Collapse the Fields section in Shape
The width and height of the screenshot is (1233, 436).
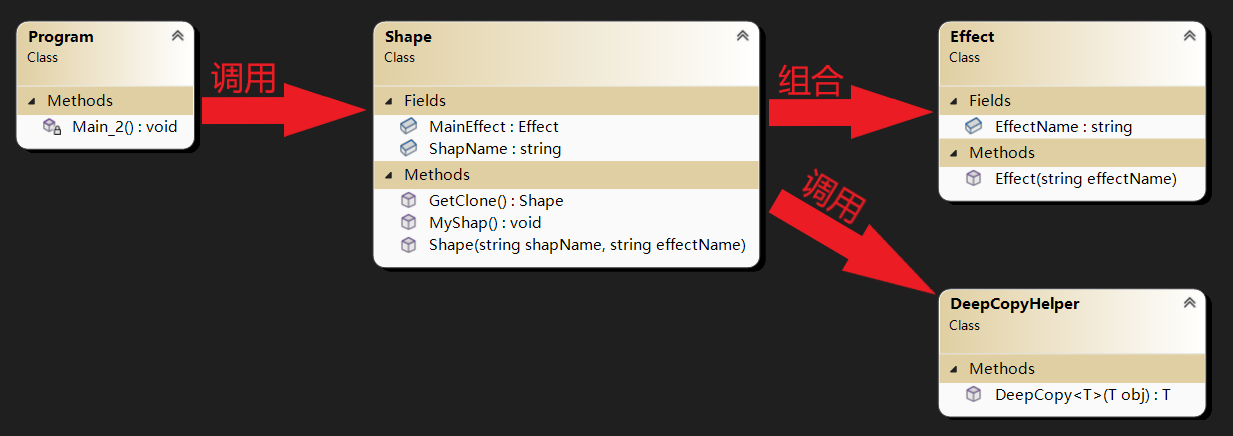[389, 101]
